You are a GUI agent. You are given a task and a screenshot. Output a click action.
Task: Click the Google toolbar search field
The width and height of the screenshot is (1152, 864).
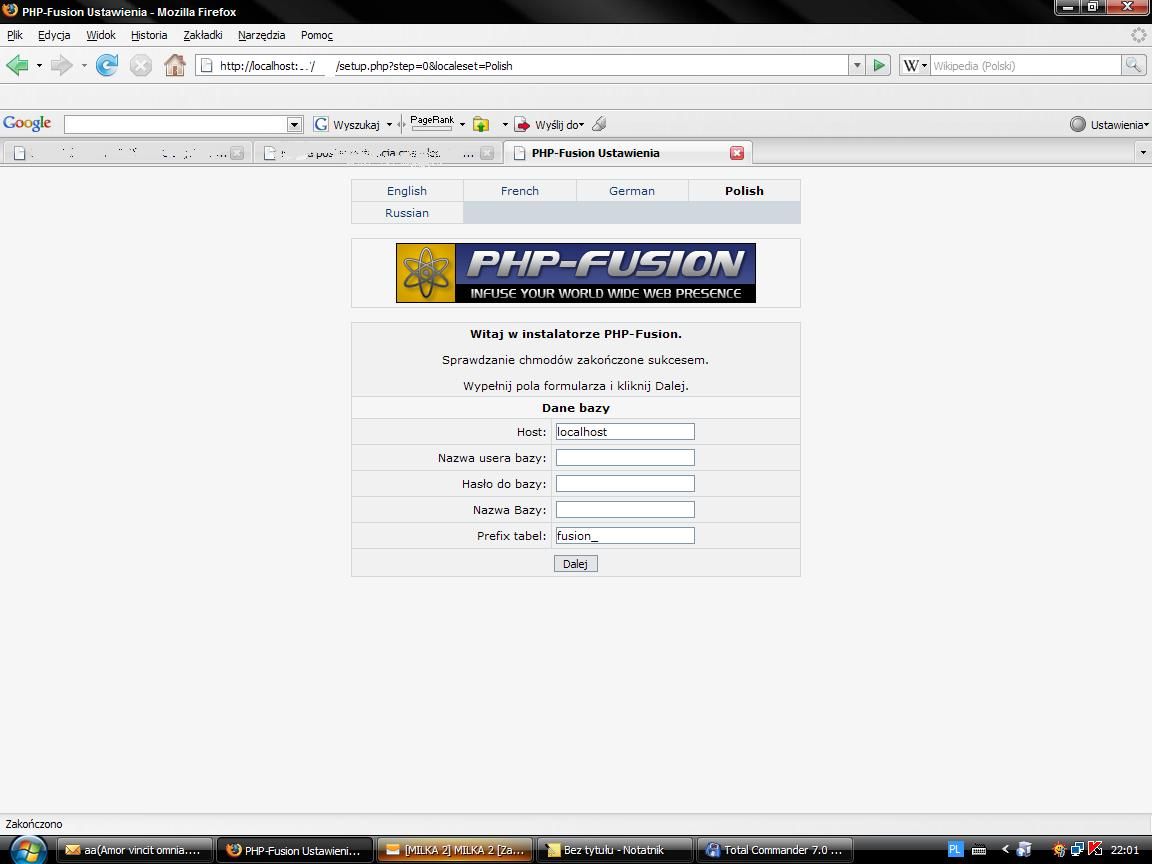click(x=176, y=124)
